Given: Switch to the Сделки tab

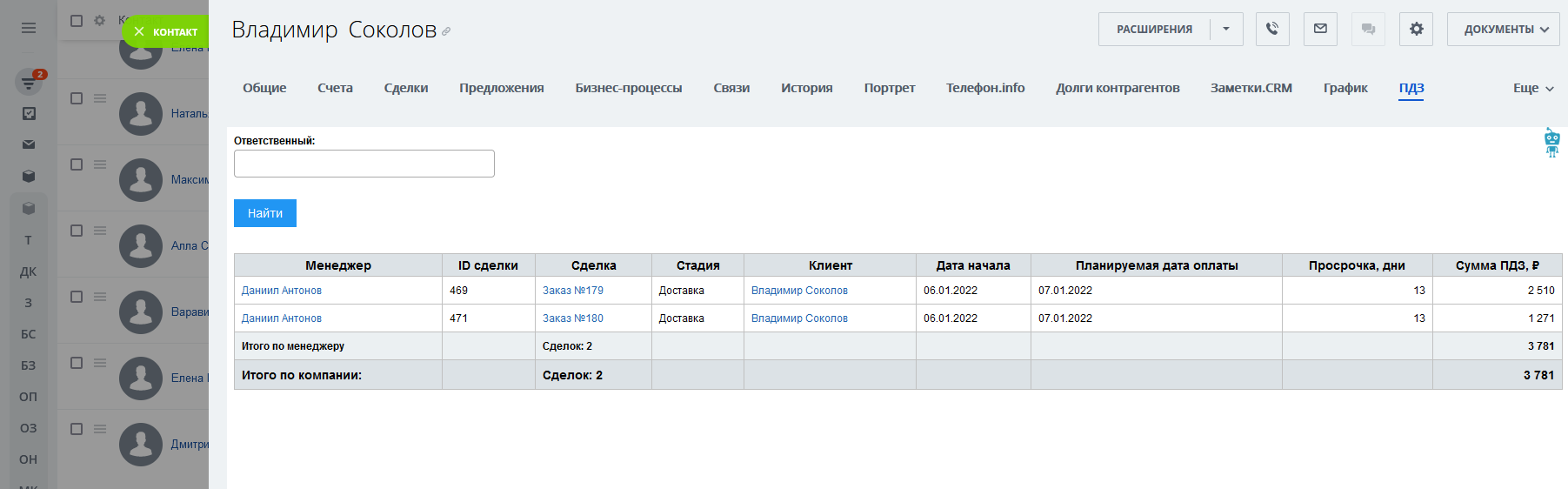Looking at the screenshot, I should click(406, 88).
